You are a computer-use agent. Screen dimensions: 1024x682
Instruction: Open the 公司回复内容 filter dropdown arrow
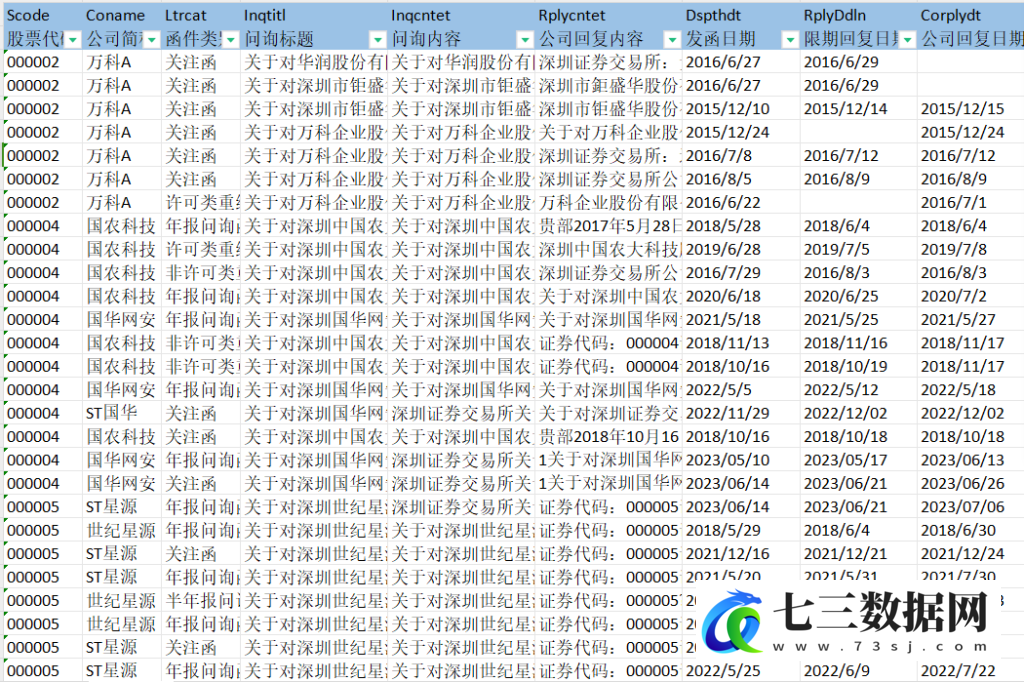point(672,40)
